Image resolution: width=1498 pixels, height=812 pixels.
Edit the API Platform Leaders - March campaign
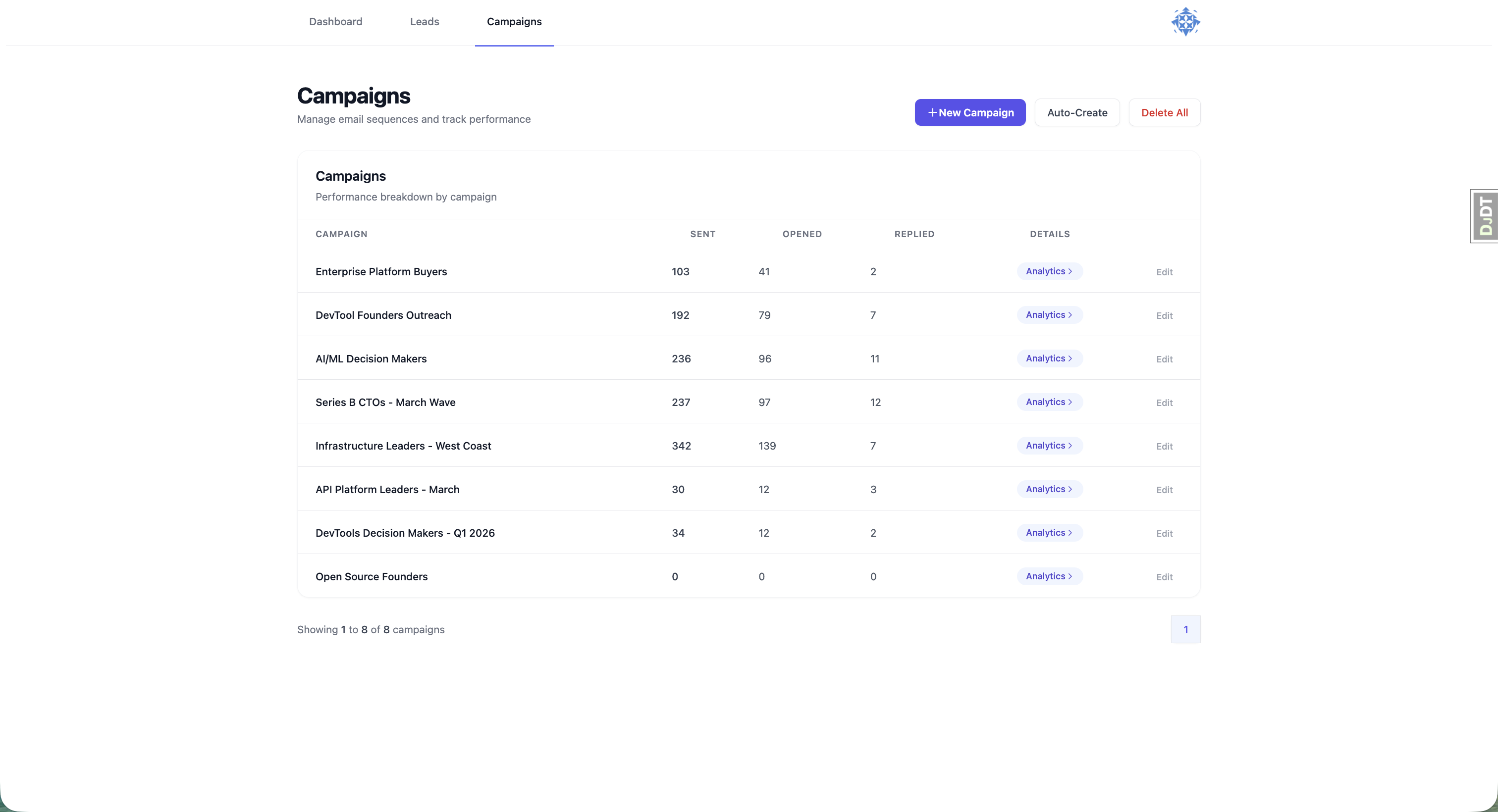coord(1164,489)
